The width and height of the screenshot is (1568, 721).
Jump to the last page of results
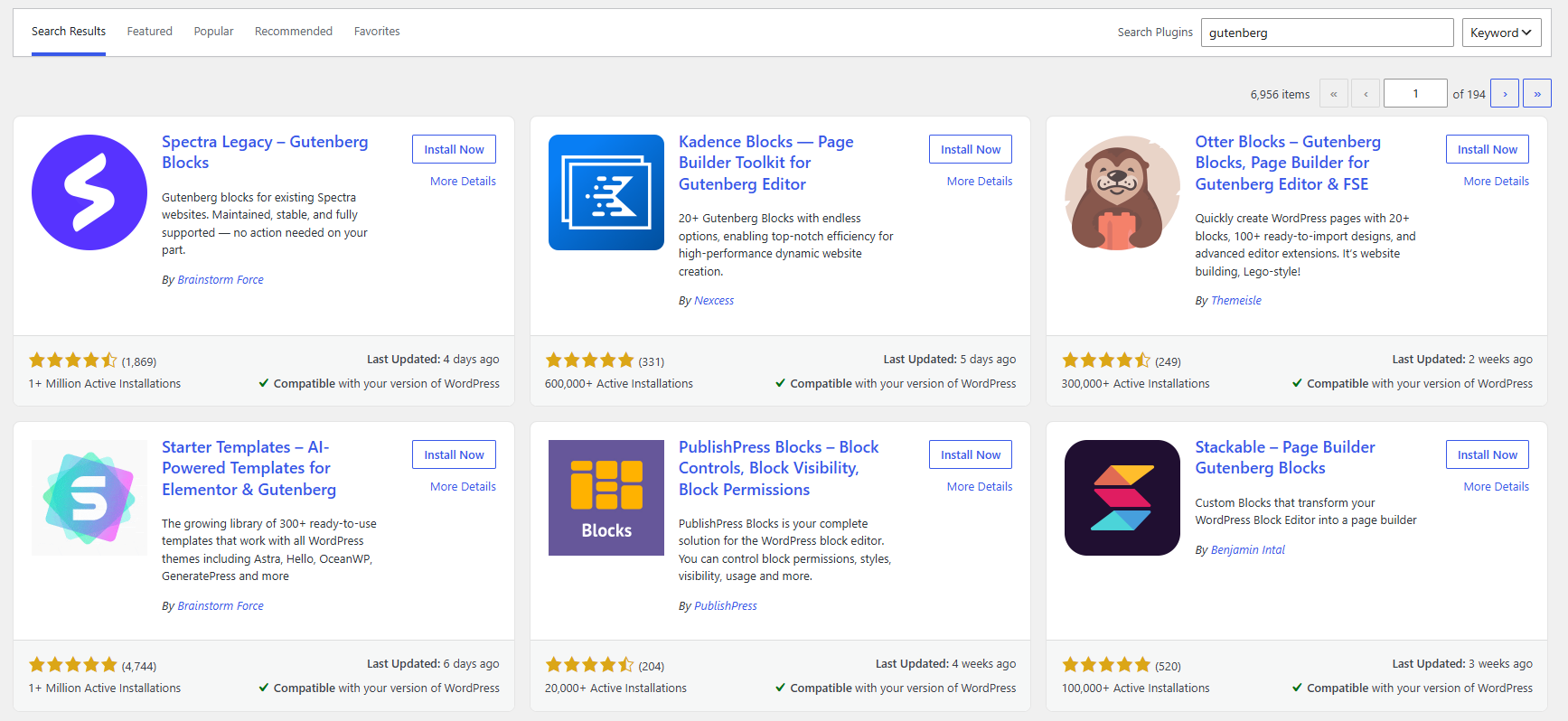click(x=1537, y=93)
